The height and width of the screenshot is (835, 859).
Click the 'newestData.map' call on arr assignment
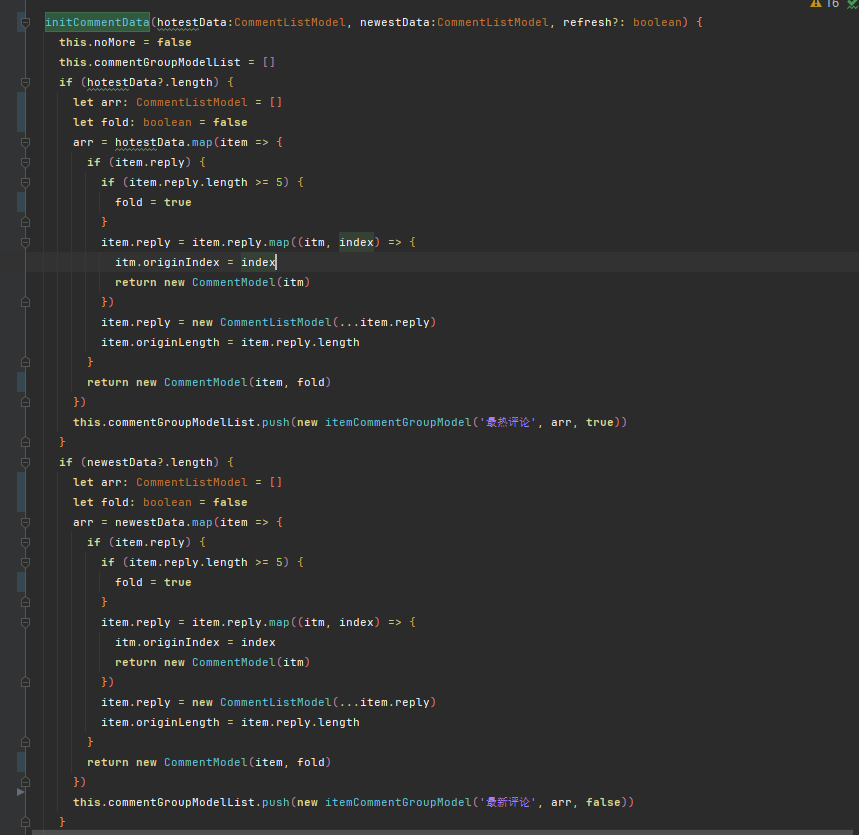coord(163,522)
